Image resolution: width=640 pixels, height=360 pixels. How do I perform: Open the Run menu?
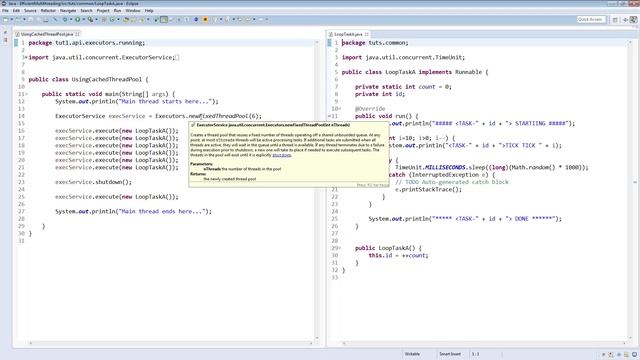point(118,11)
